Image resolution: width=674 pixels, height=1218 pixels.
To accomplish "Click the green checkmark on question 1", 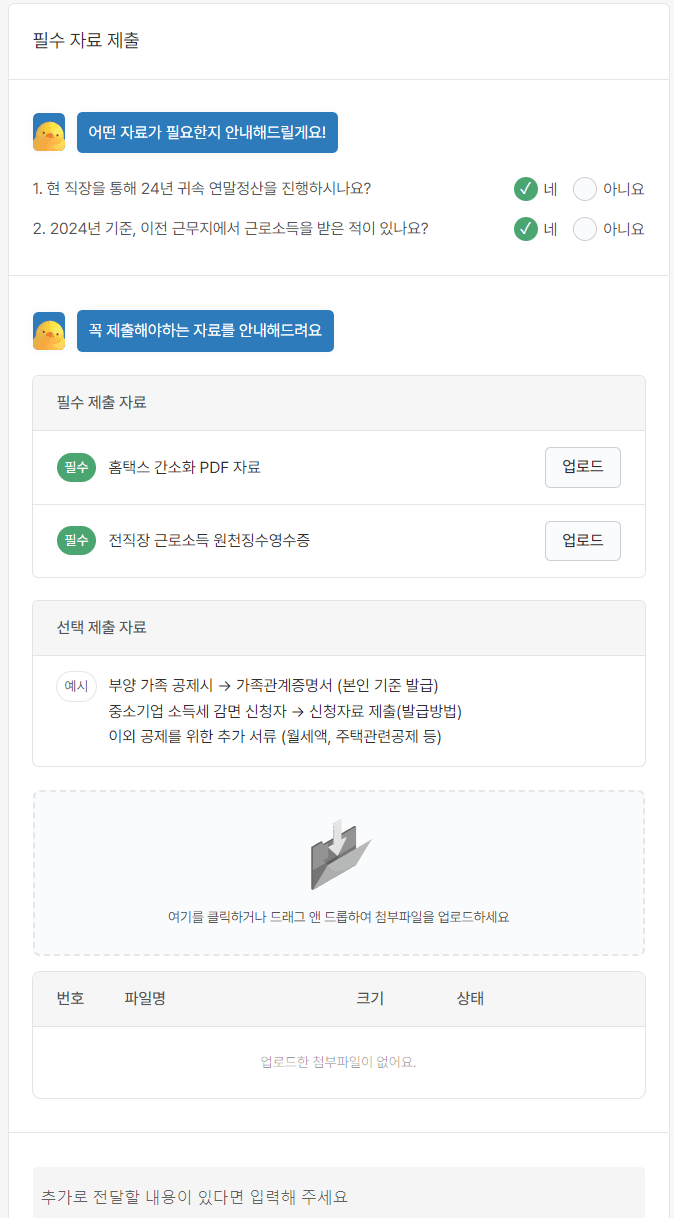I will pyautogui.click(x=525, y=190).
